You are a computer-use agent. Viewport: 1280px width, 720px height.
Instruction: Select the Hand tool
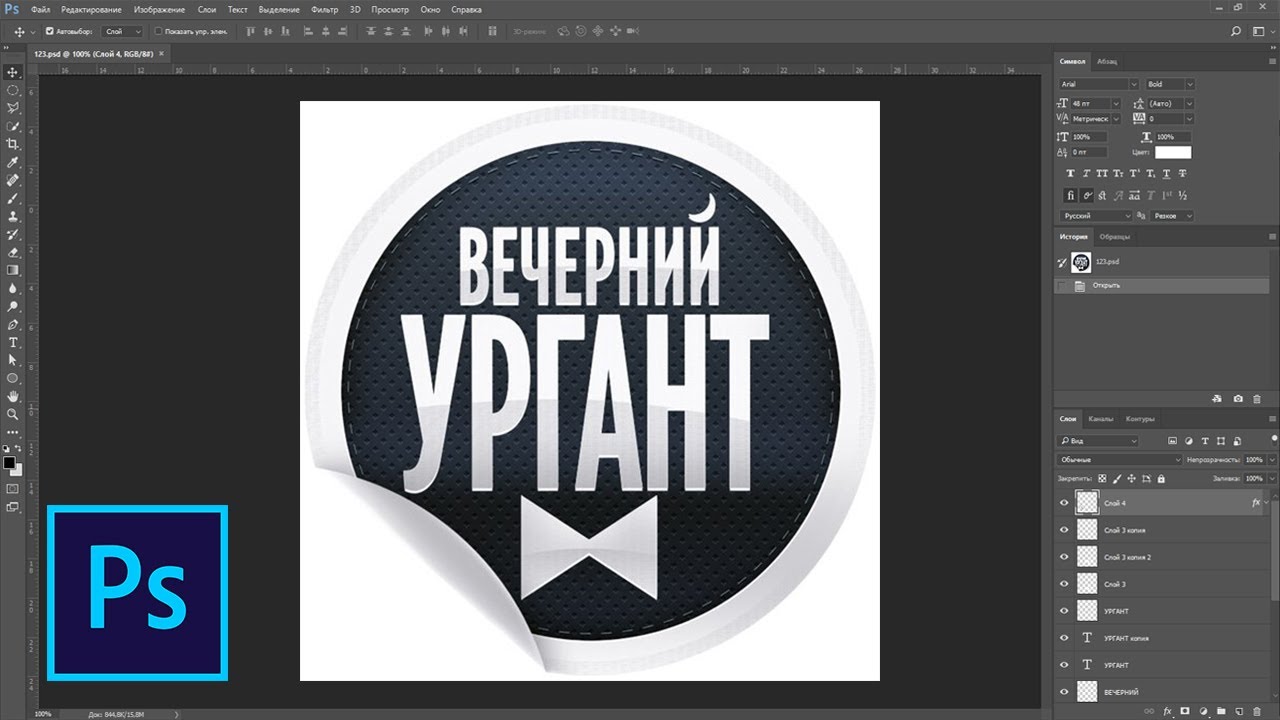13,396
